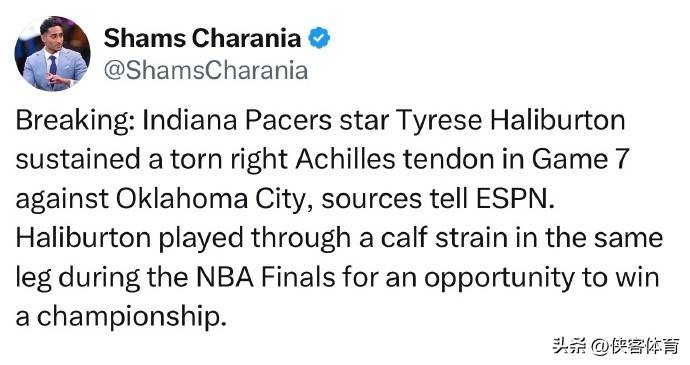
Task: Click the @侠客体育 watermark handle
Action: point(635,346)
